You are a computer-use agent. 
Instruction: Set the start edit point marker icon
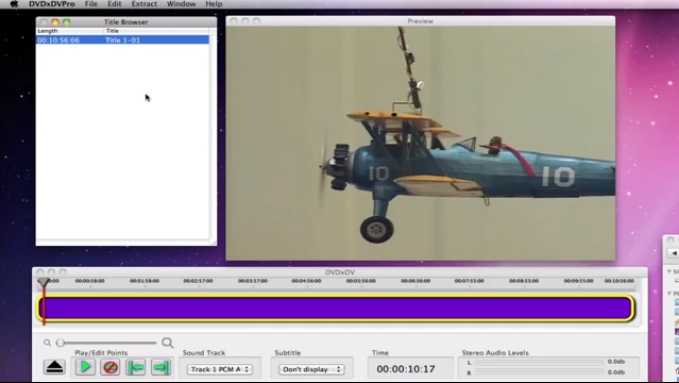click(136, 367)
